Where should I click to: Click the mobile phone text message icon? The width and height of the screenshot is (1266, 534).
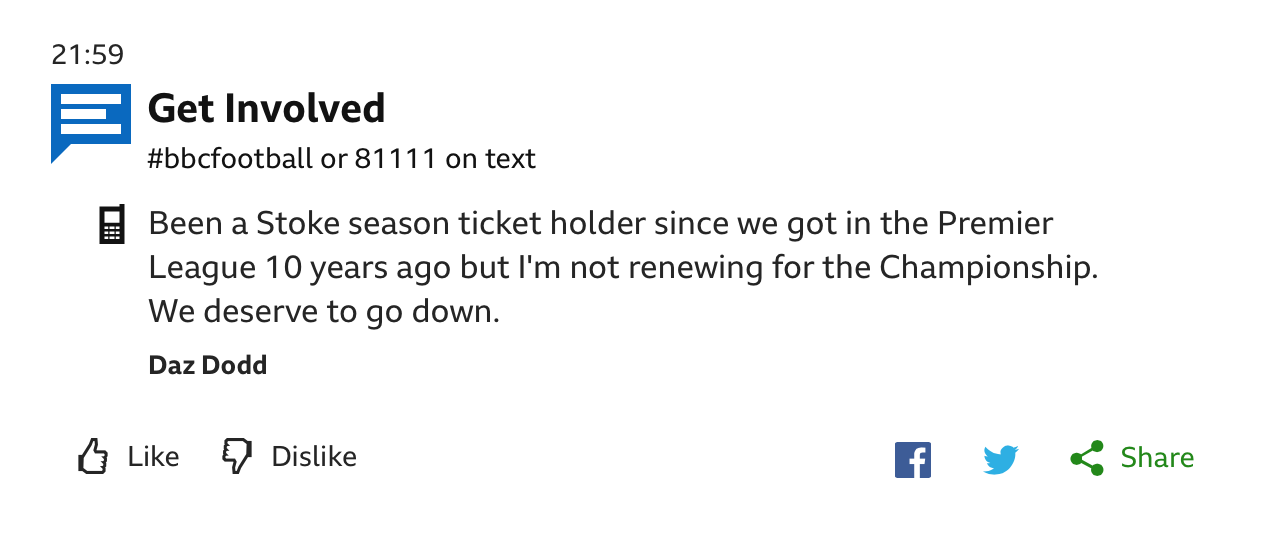point(112,225)
